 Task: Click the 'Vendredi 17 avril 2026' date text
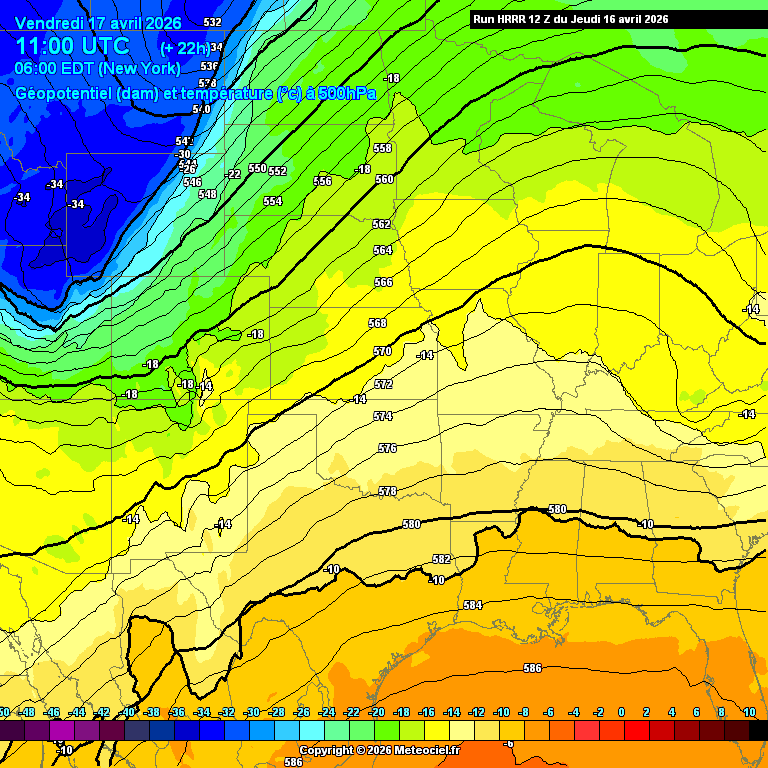[98, 22]
